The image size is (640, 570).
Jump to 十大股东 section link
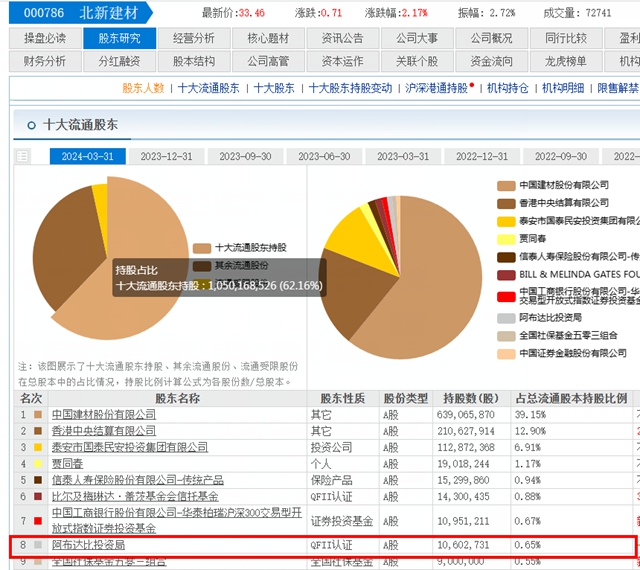click(274, 88)
